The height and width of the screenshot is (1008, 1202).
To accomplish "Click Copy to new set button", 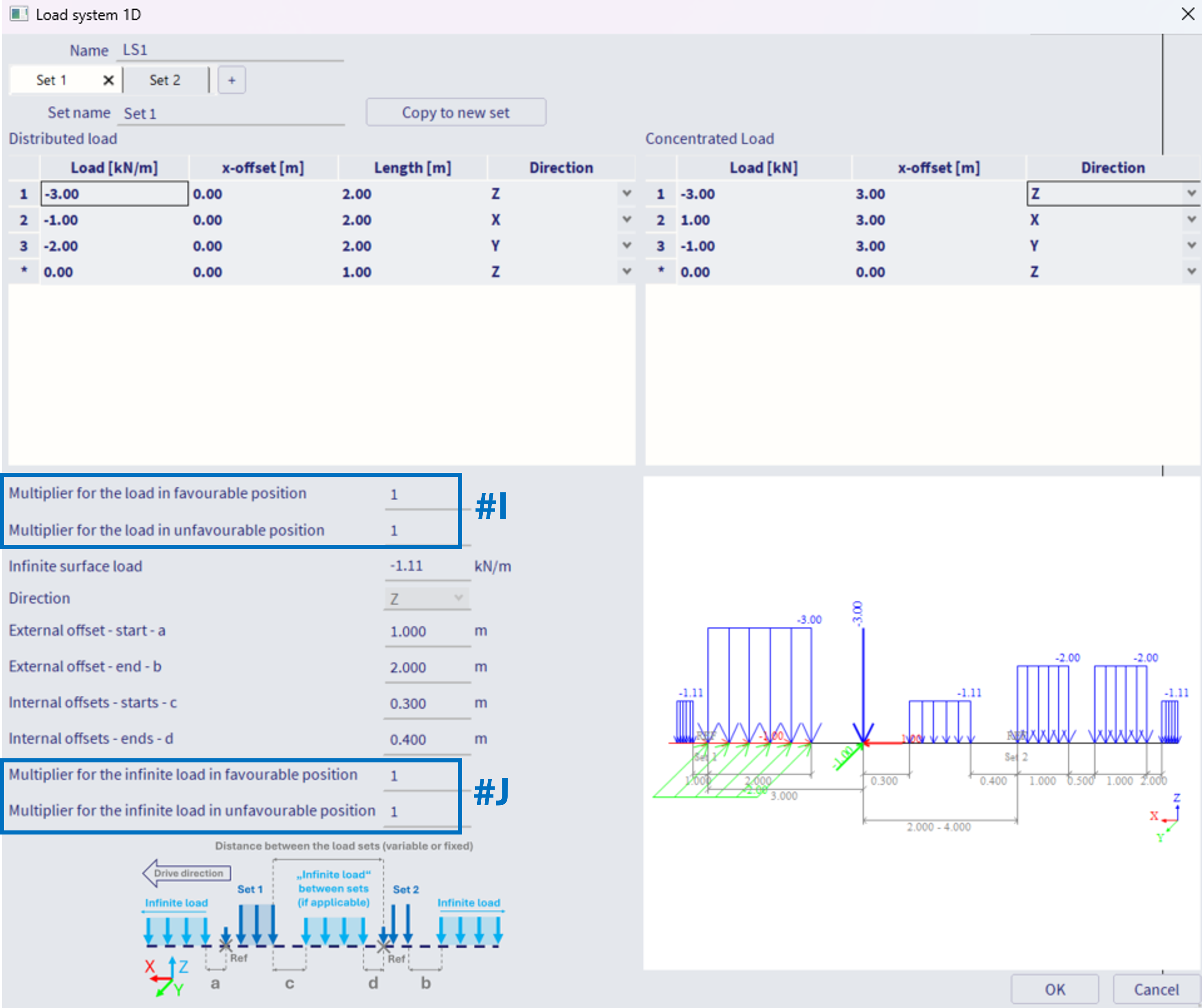I will coord(456,113).
